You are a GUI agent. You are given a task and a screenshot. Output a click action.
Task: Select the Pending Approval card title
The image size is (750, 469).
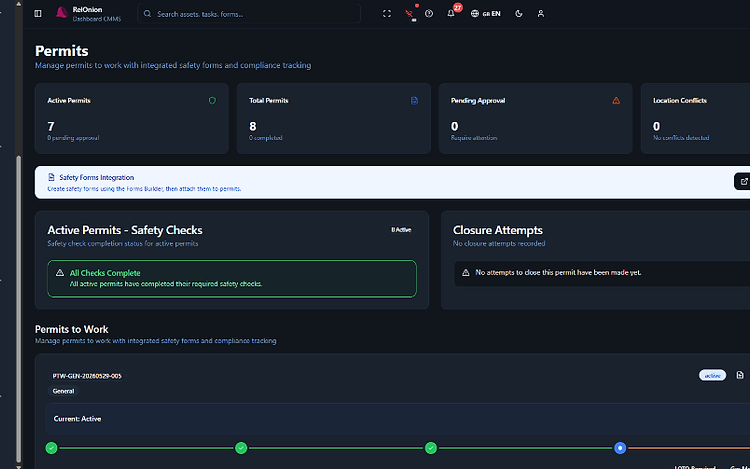pyautogui.click(x=478, y=100)
